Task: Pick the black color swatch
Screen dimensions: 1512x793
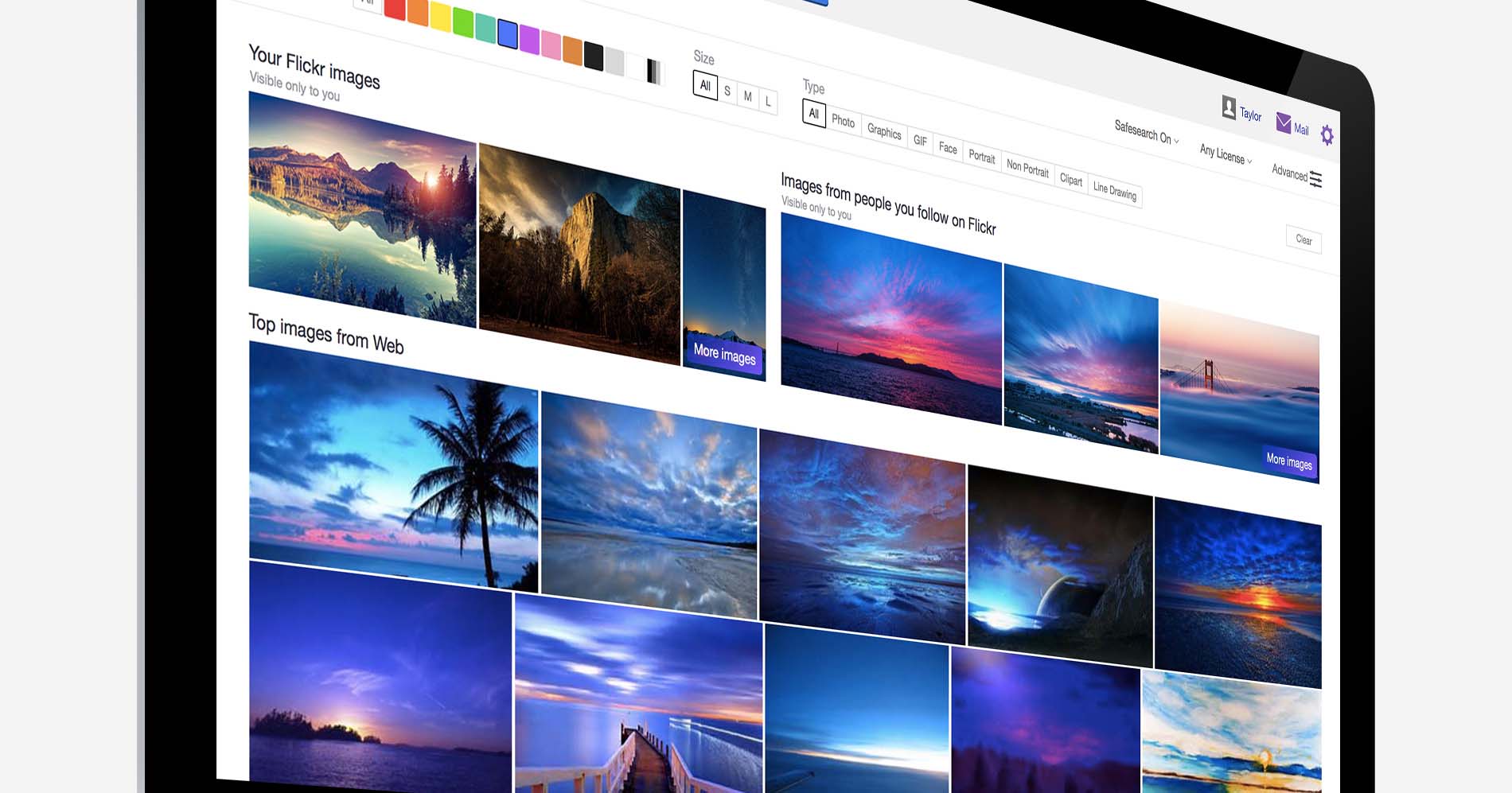Action: pyautogui.click(x=594, y=56)
